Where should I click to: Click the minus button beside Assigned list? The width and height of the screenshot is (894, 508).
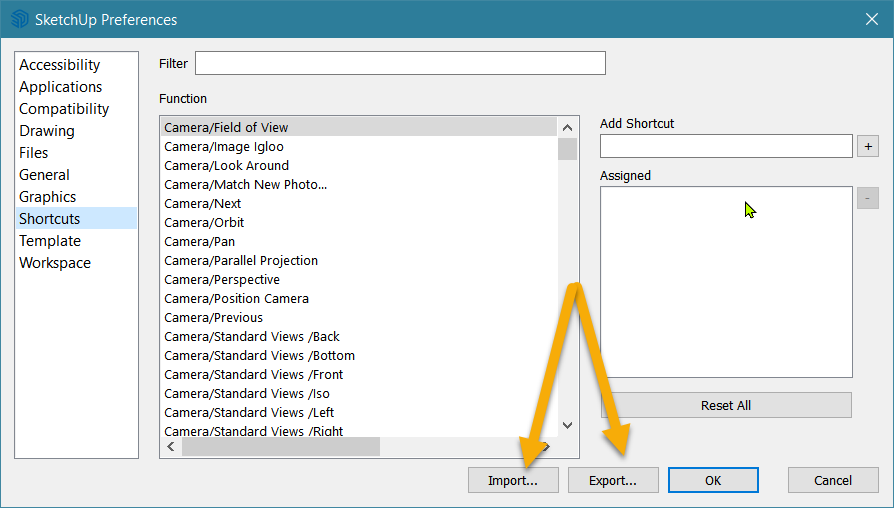(x=867, y=198)
